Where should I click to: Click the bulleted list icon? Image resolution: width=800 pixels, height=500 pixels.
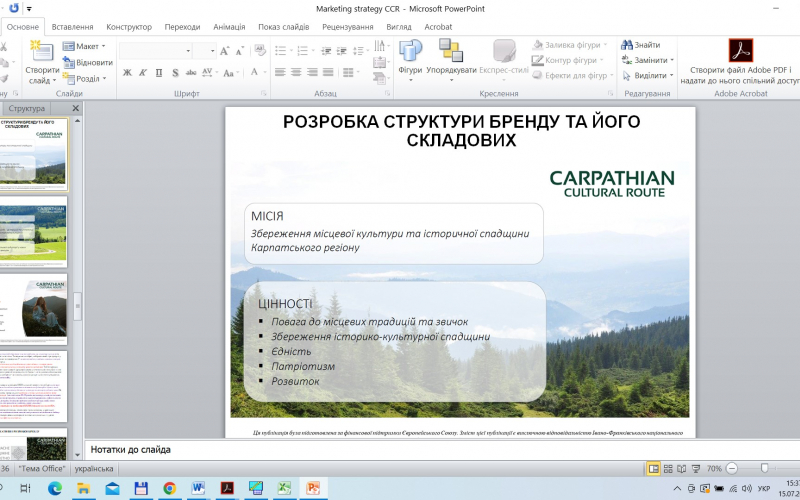click(x=280, y=51)
